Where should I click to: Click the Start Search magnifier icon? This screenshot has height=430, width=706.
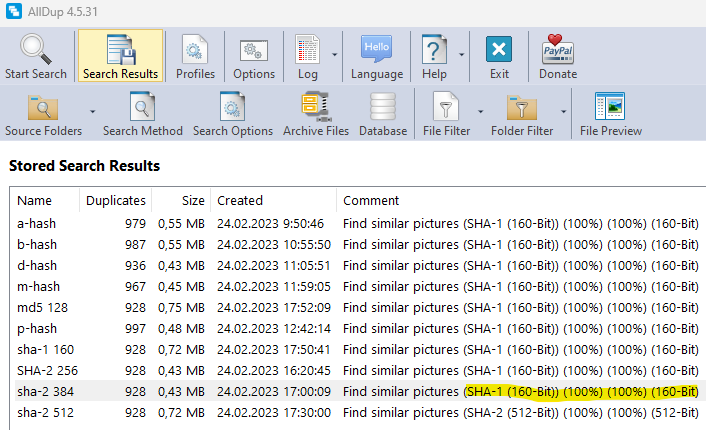pos(36,49)
